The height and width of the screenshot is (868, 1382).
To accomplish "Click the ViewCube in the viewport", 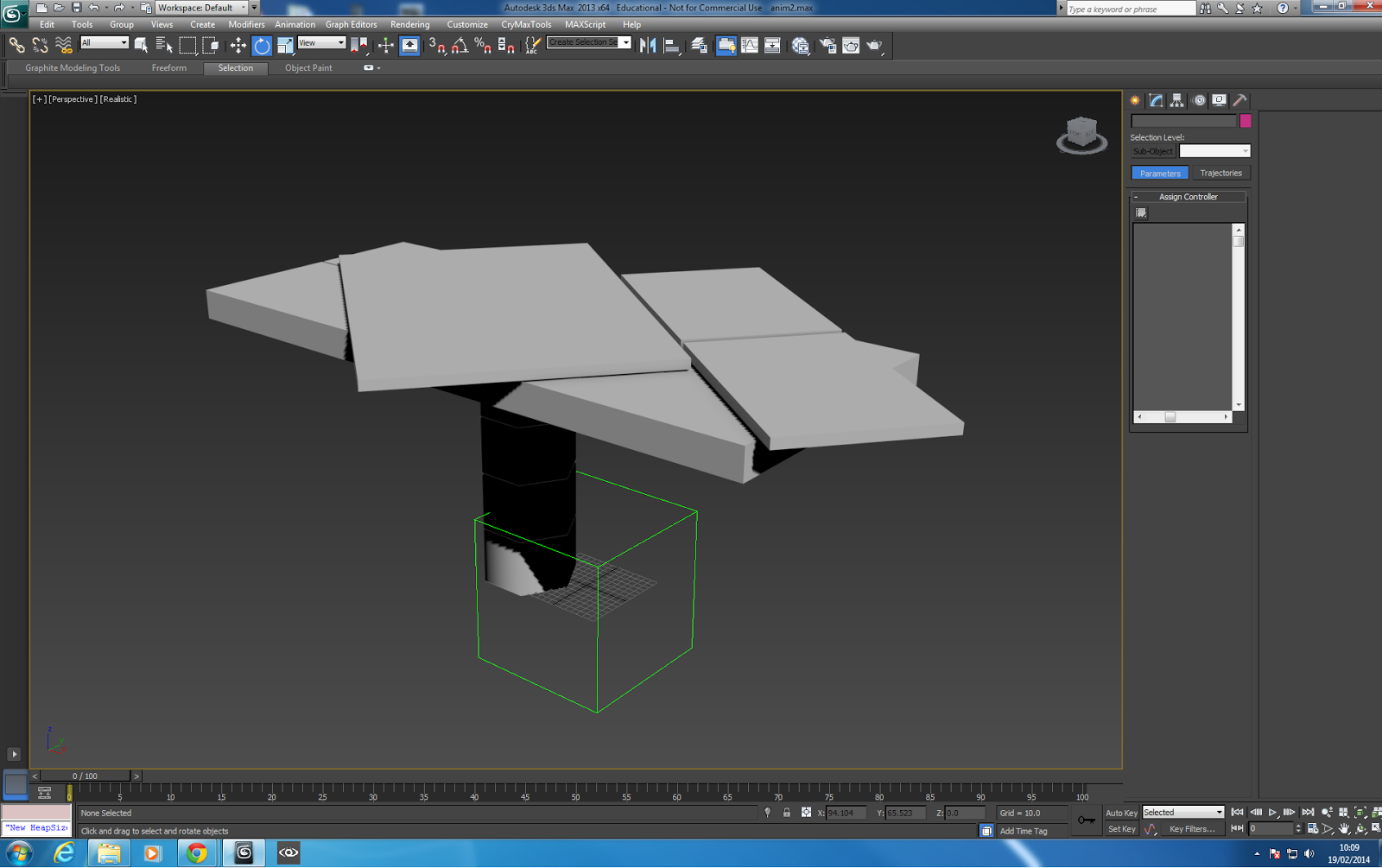I will click(x=1081, y=136).
